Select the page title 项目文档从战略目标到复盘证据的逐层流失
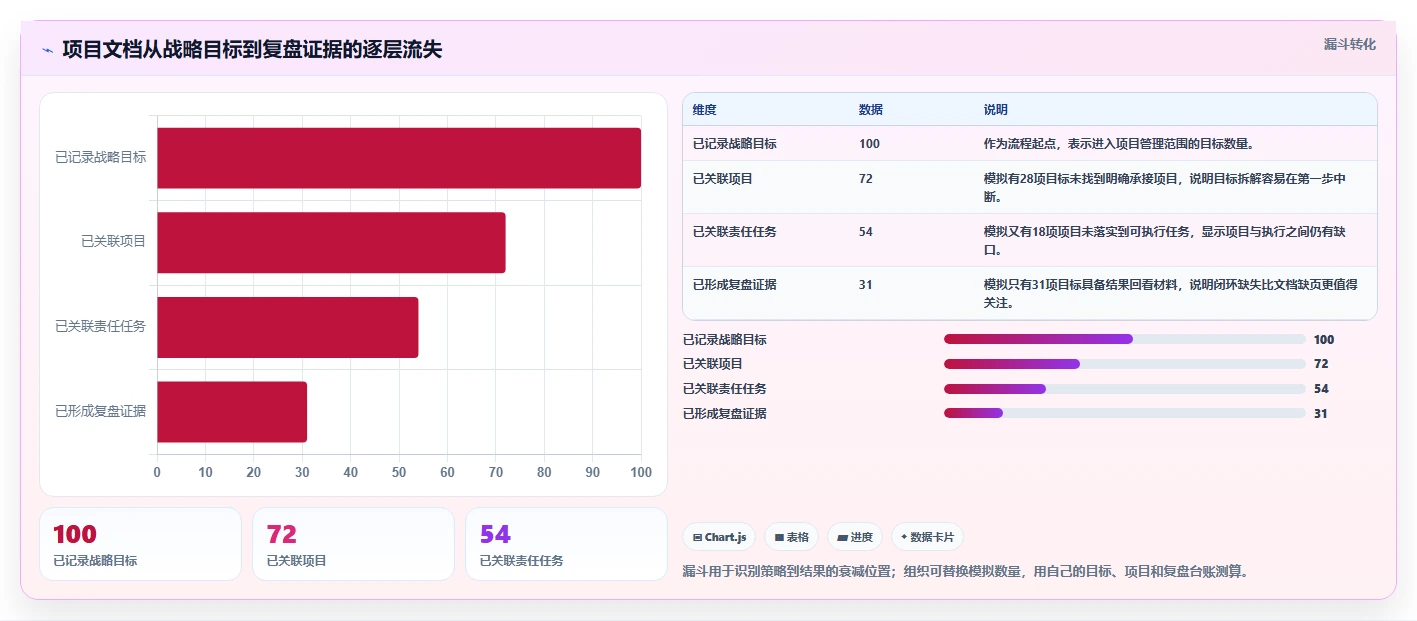 [252, 49]
